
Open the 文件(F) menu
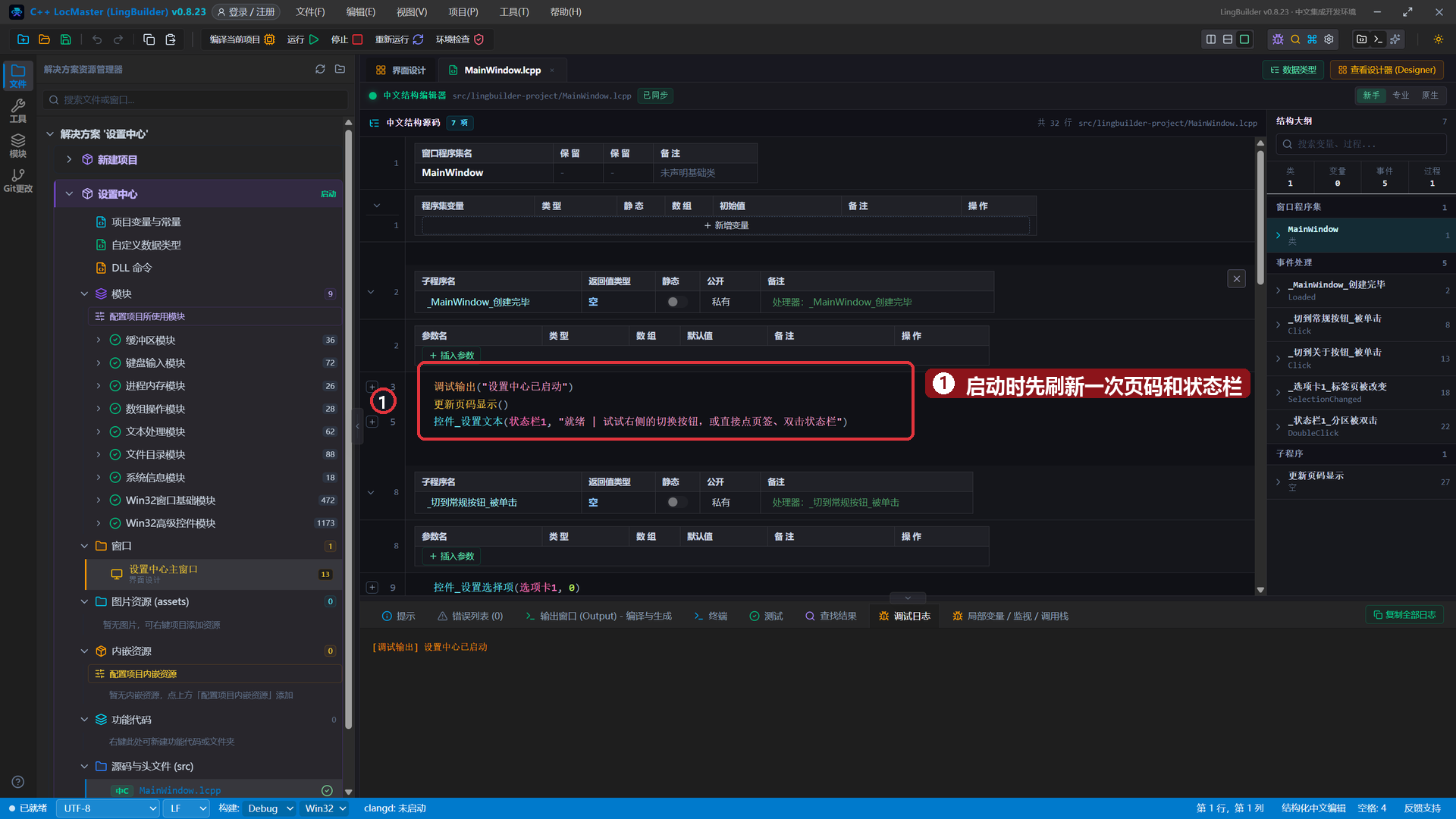coord(310,12)
